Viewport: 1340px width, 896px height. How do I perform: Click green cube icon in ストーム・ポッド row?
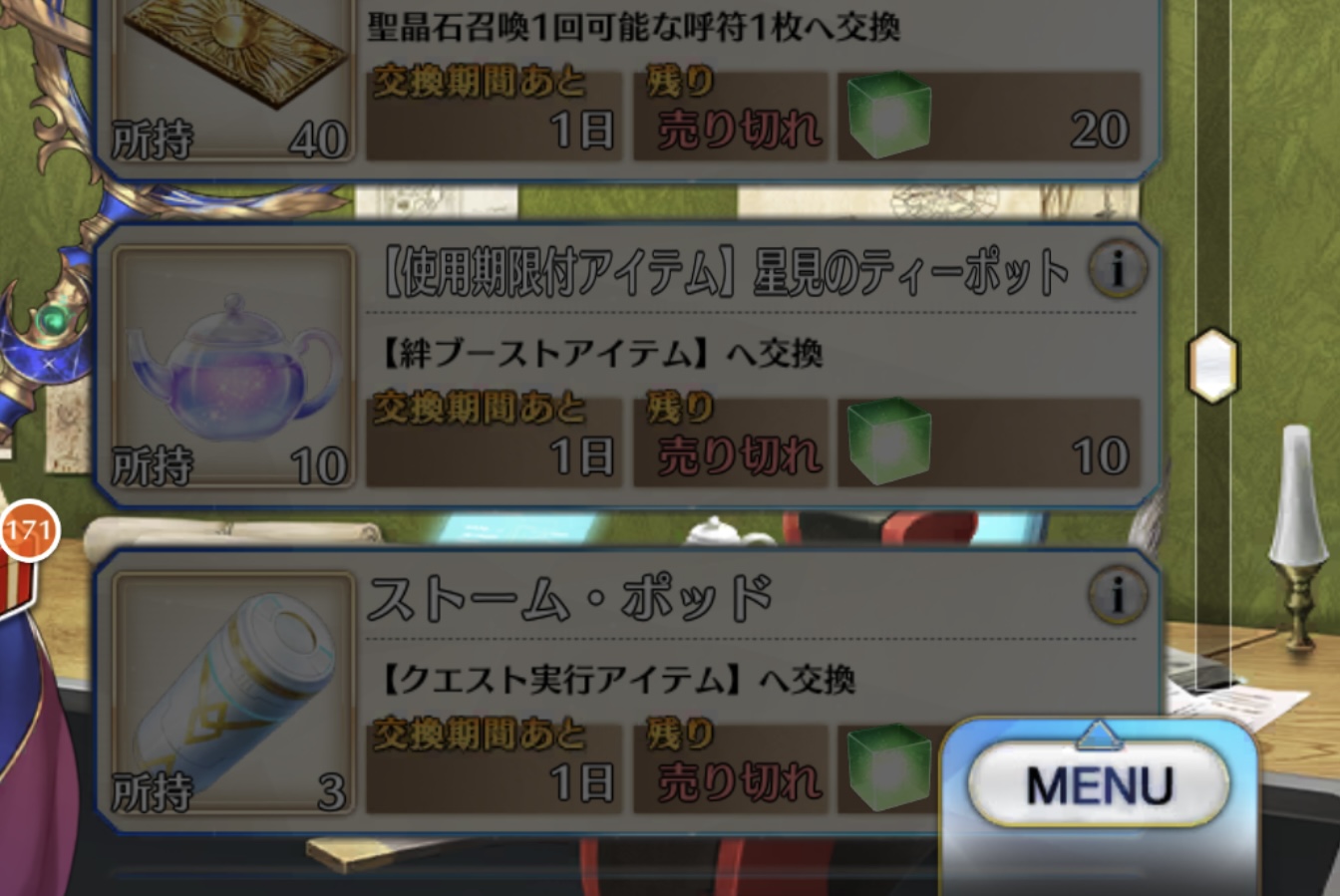coord(888,767)
